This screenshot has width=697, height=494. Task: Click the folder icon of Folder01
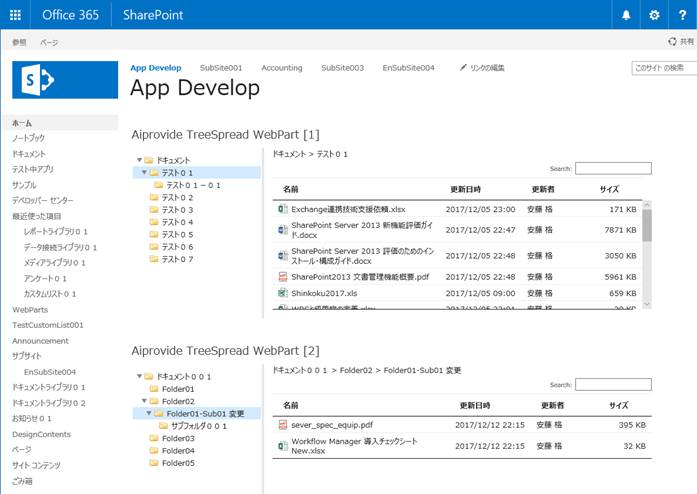[x=154, y=389]
